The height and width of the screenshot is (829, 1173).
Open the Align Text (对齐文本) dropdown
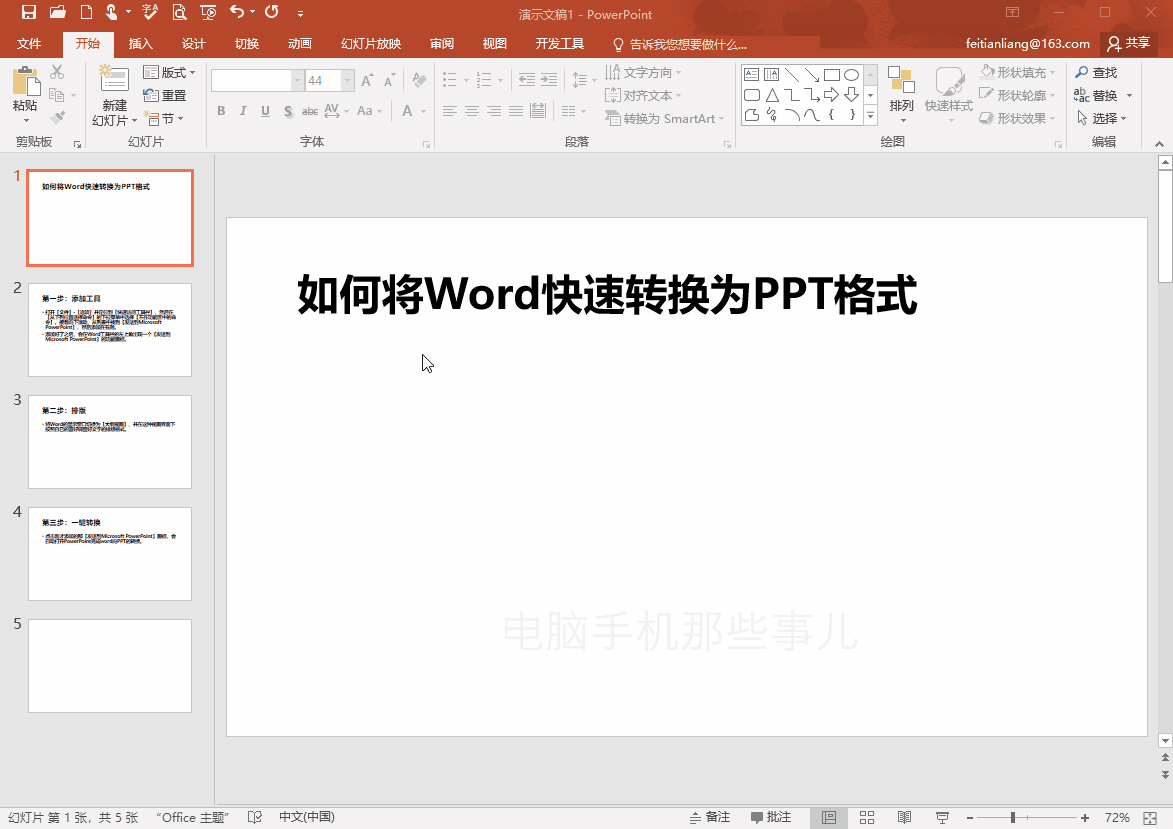coord(643,95)
